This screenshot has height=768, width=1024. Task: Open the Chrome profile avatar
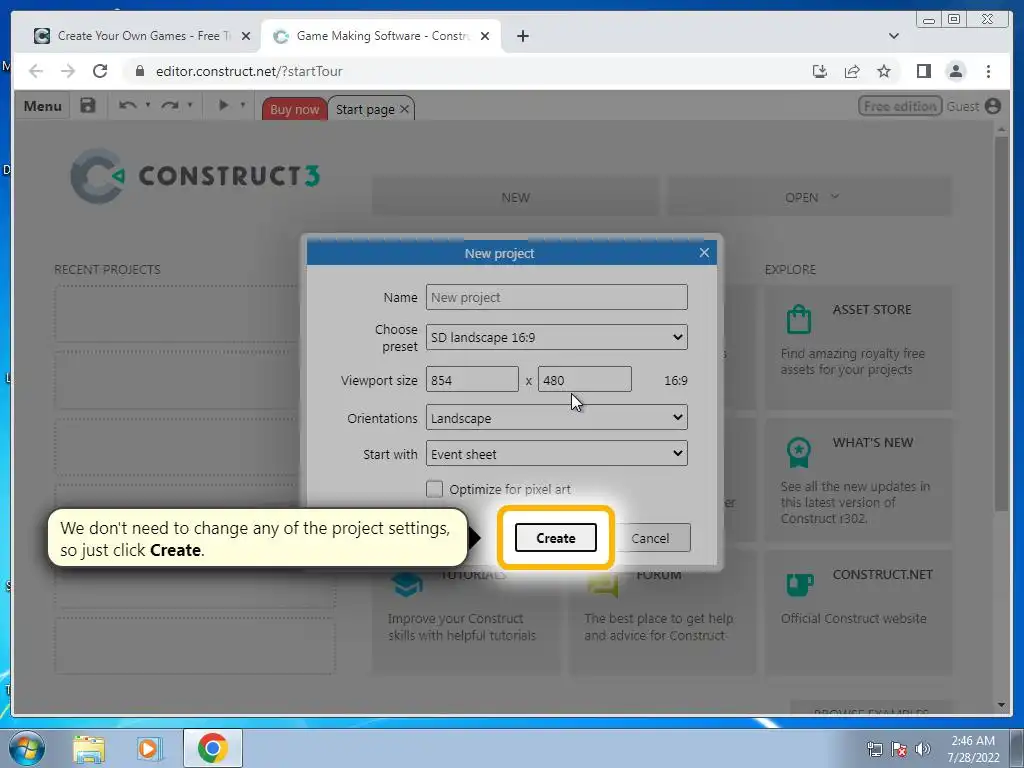955,71
